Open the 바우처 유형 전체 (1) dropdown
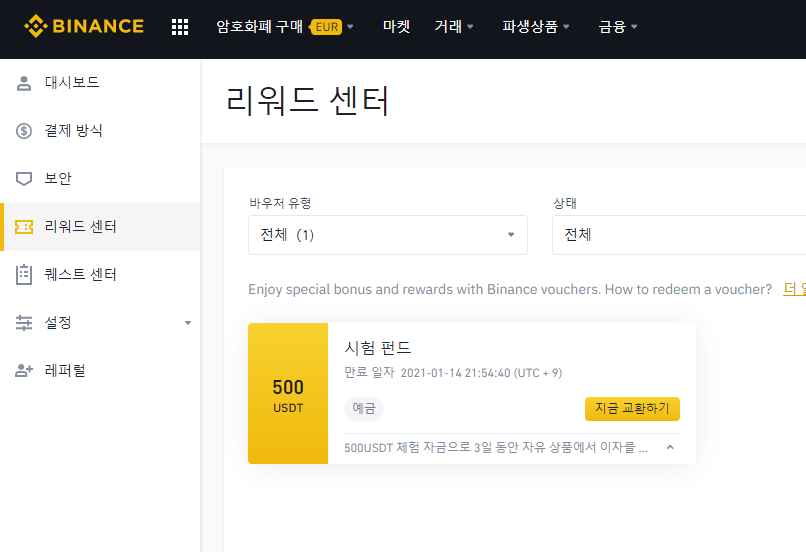 coord(388,235)
